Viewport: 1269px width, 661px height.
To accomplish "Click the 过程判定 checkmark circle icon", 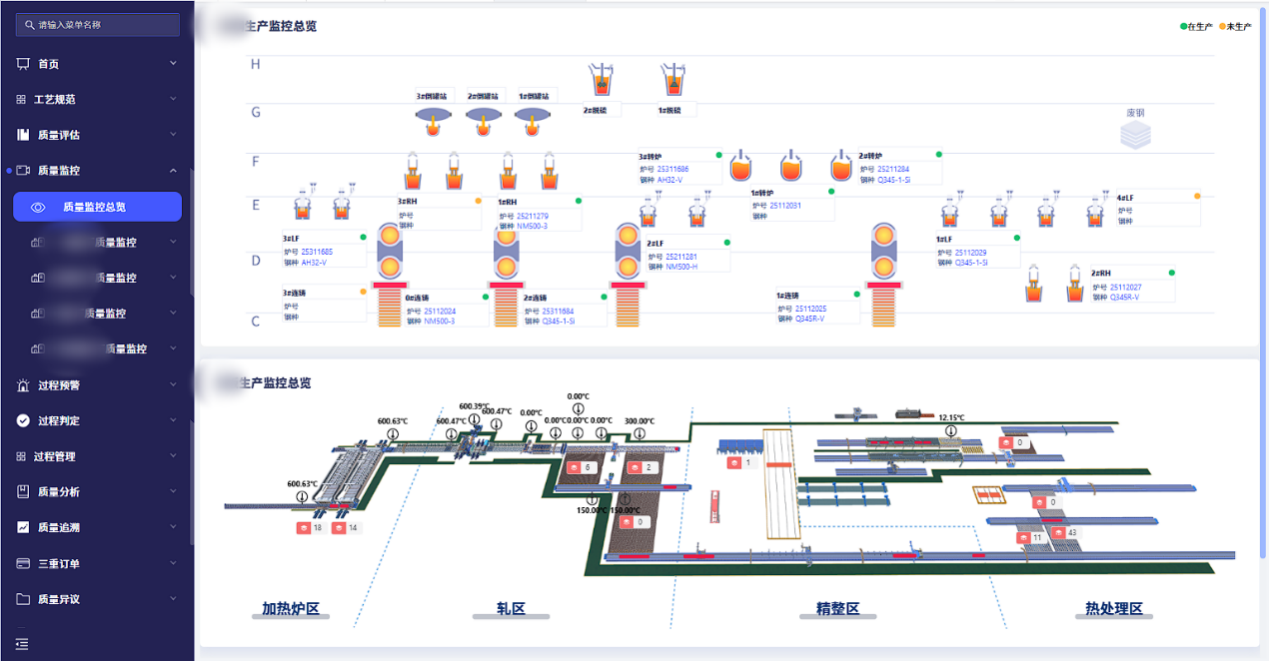I will [23, 421].
